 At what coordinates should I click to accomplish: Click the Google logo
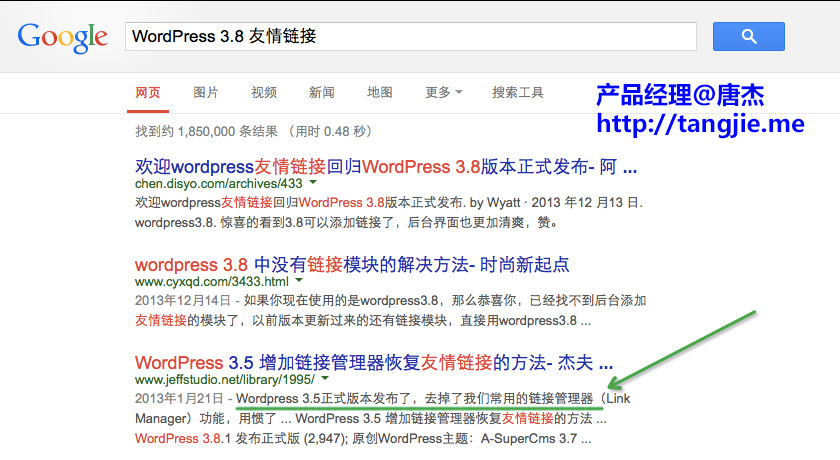(63, 37)
